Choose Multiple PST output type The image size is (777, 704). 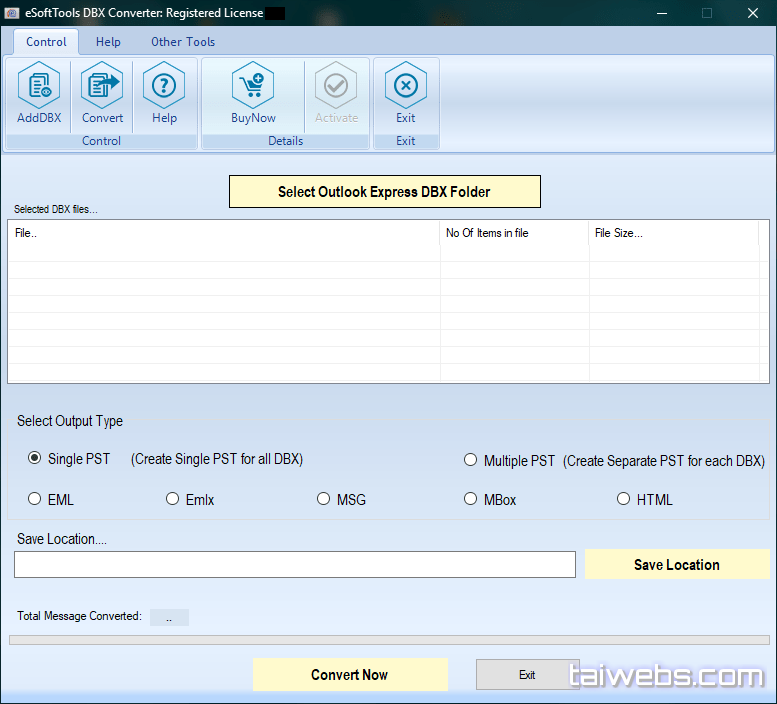(x=471, y=460)
